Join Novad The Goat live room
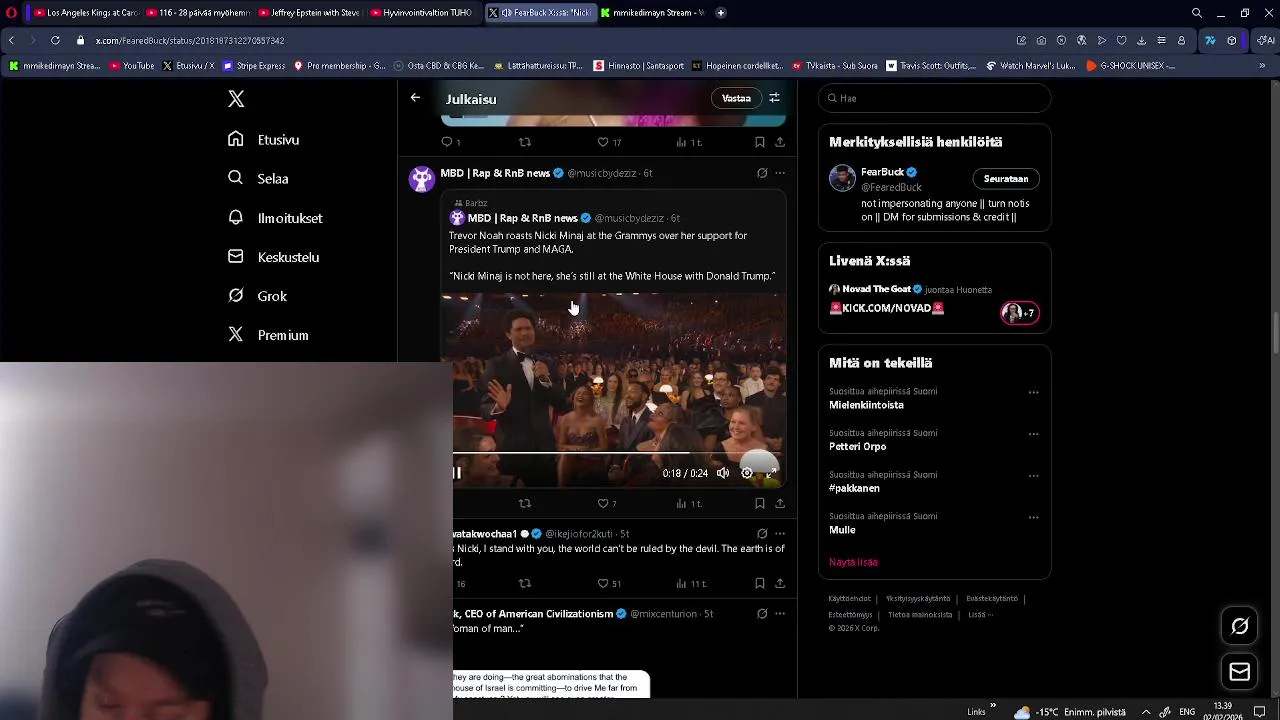Viewport: 1280px width, 720px height. (934, 299)
